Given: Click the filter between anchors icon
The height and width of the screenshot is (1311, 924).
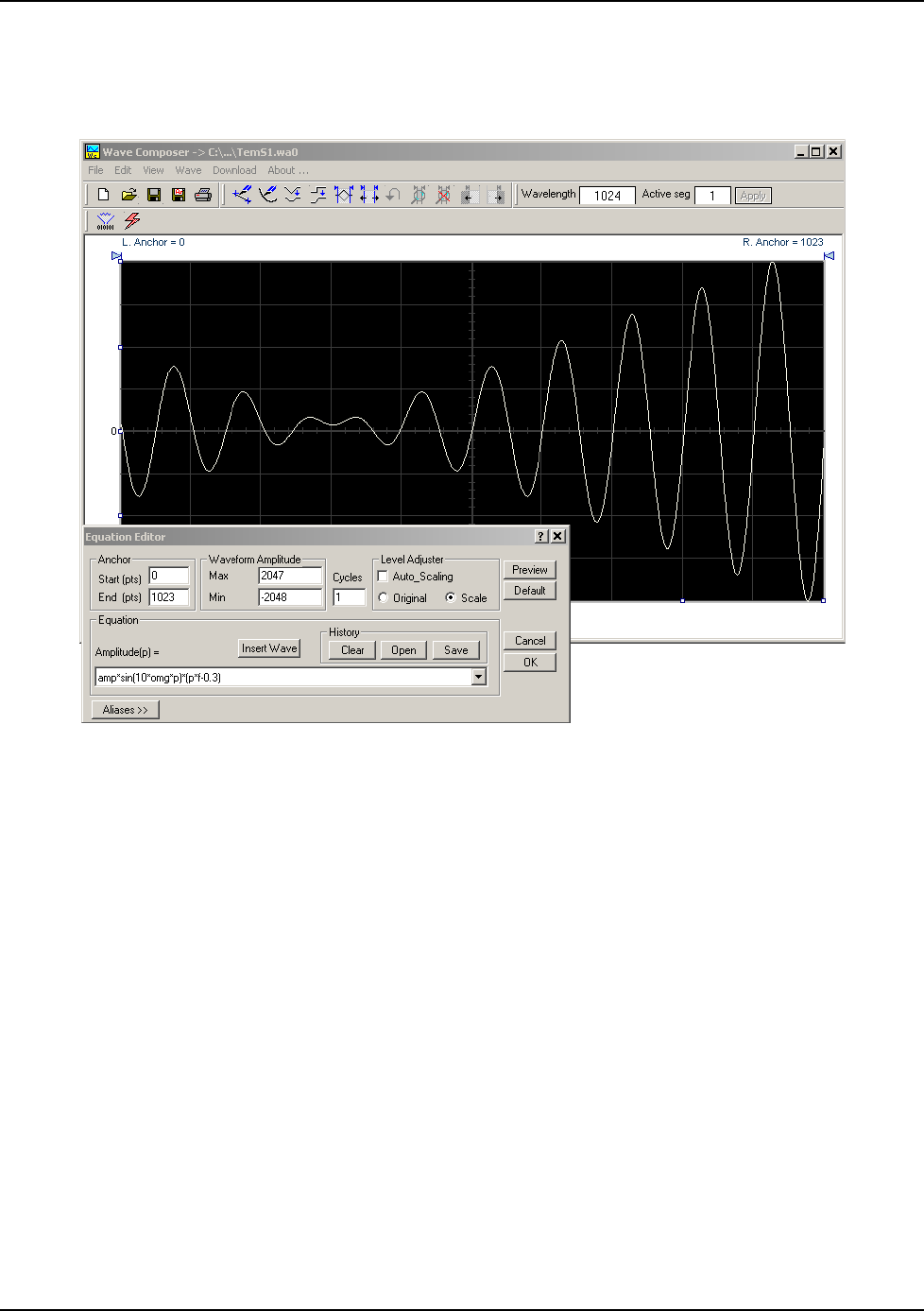Looking at the screenshot, I should point(343,195).
